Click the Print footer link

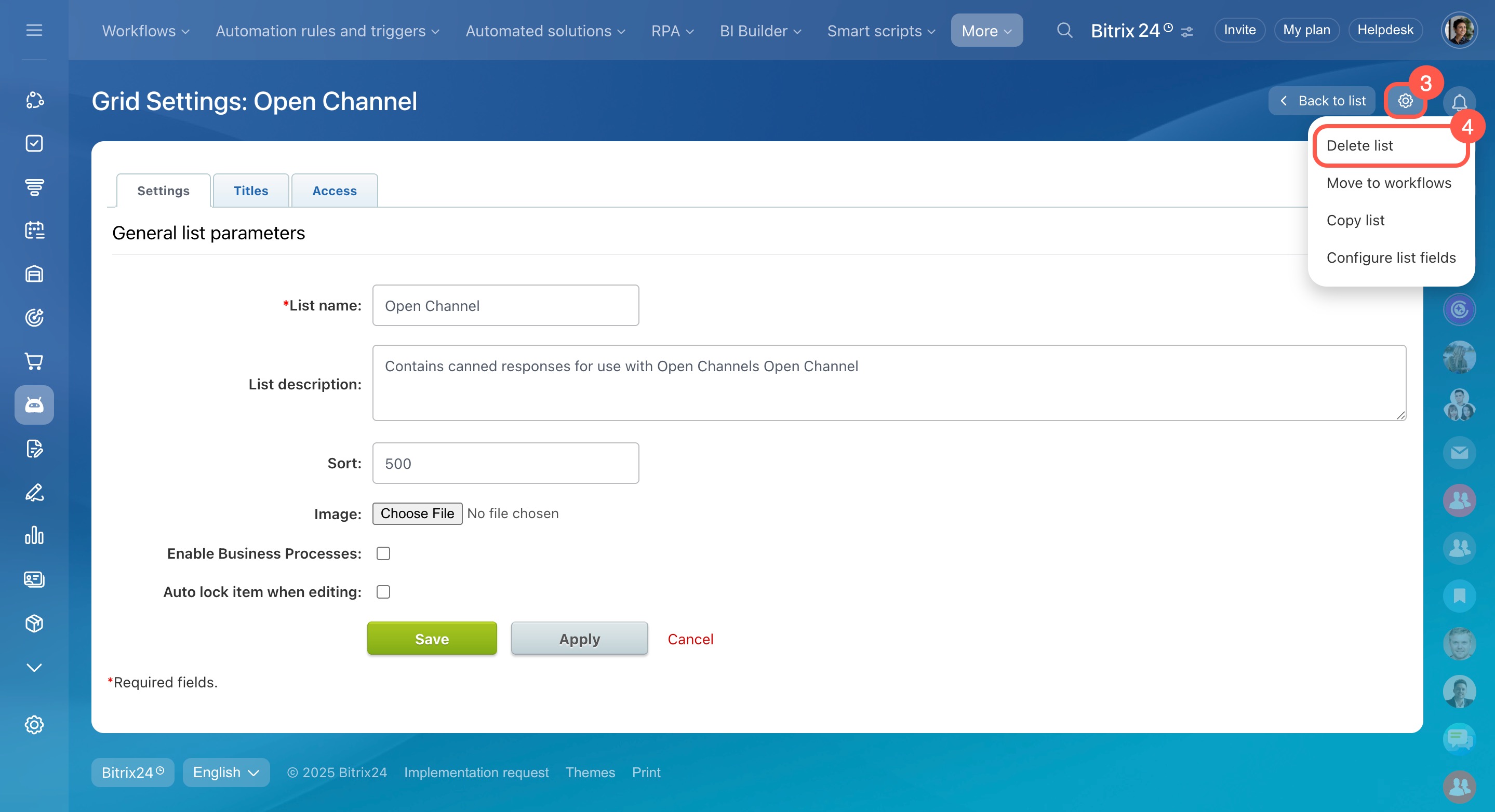[x=646, y=772]
